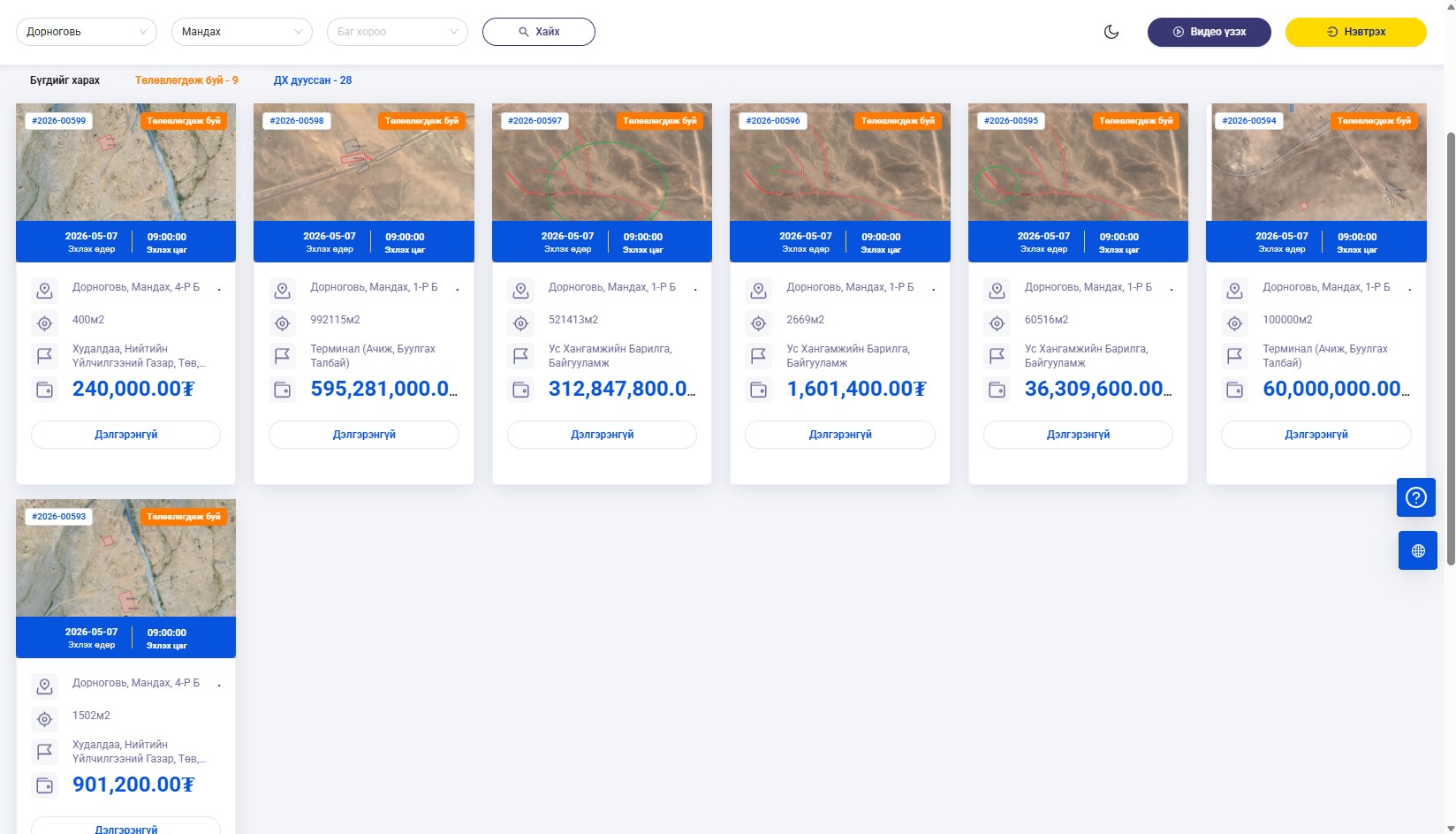The width and height of the screenshot is (1456, 834).
Task: Expand the Дорноговь province dropdown
Action: (x=87, y=32)
